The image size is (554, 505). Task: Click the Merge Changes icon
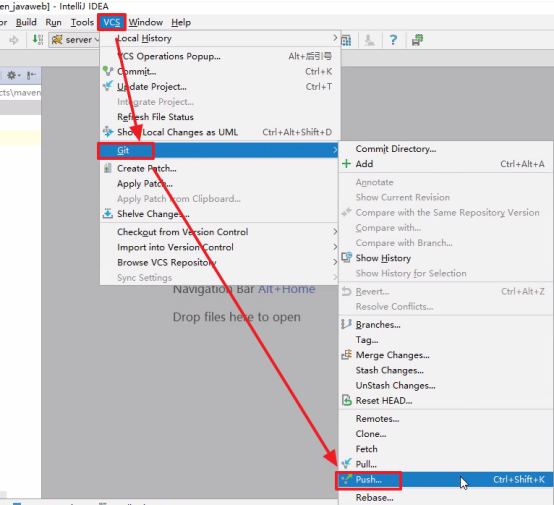[347, 354]
